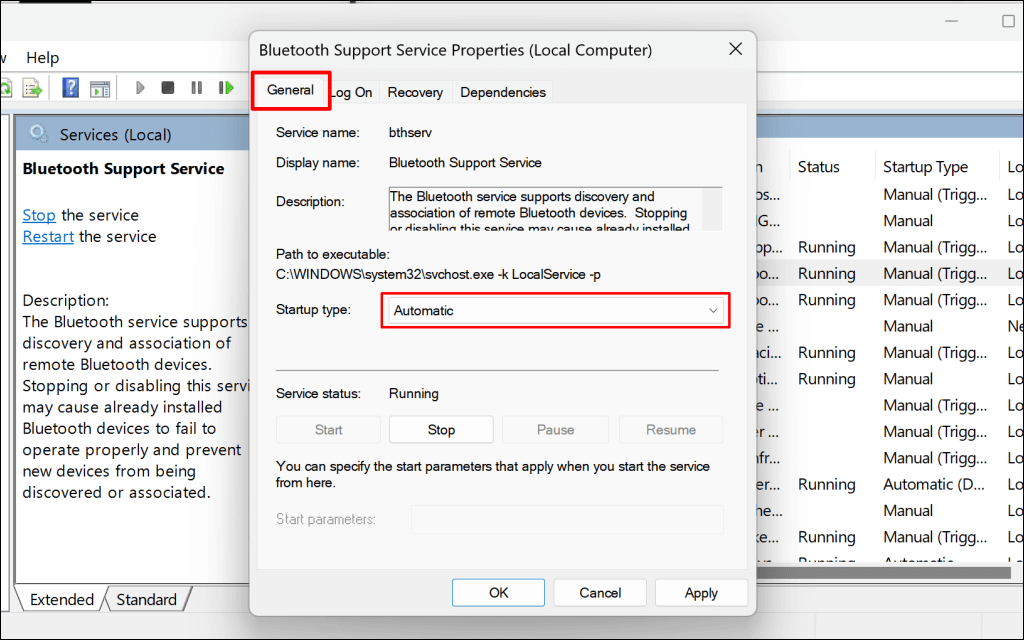Viewport: 1024px width, 640px height.
Task: Click the Show/Hide Action Pane icon
Action: [x=99, y=88]
